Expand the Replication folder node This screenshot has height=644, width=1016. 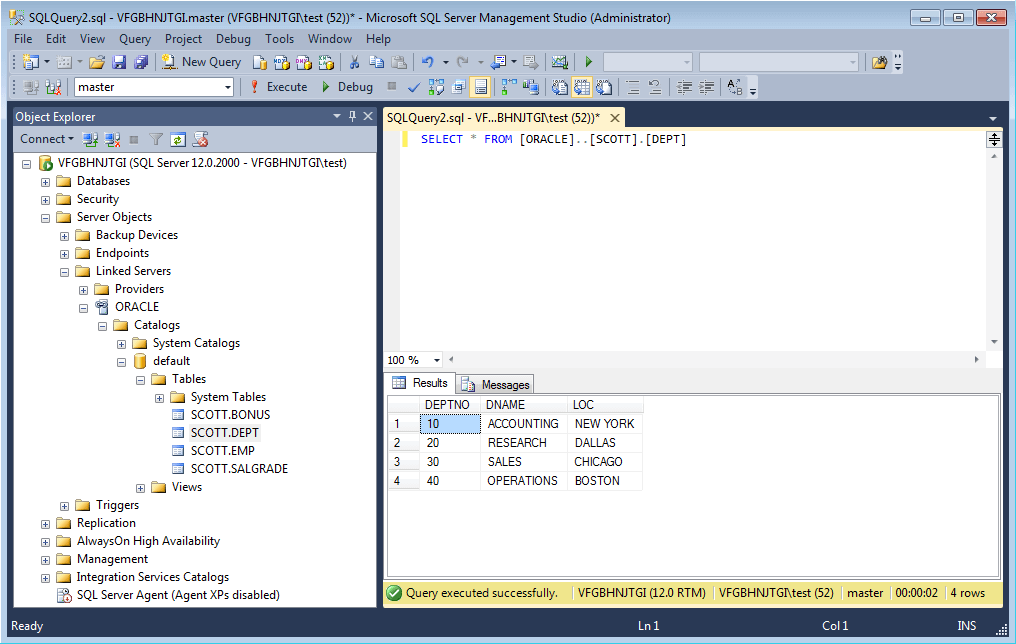[45, 524]
